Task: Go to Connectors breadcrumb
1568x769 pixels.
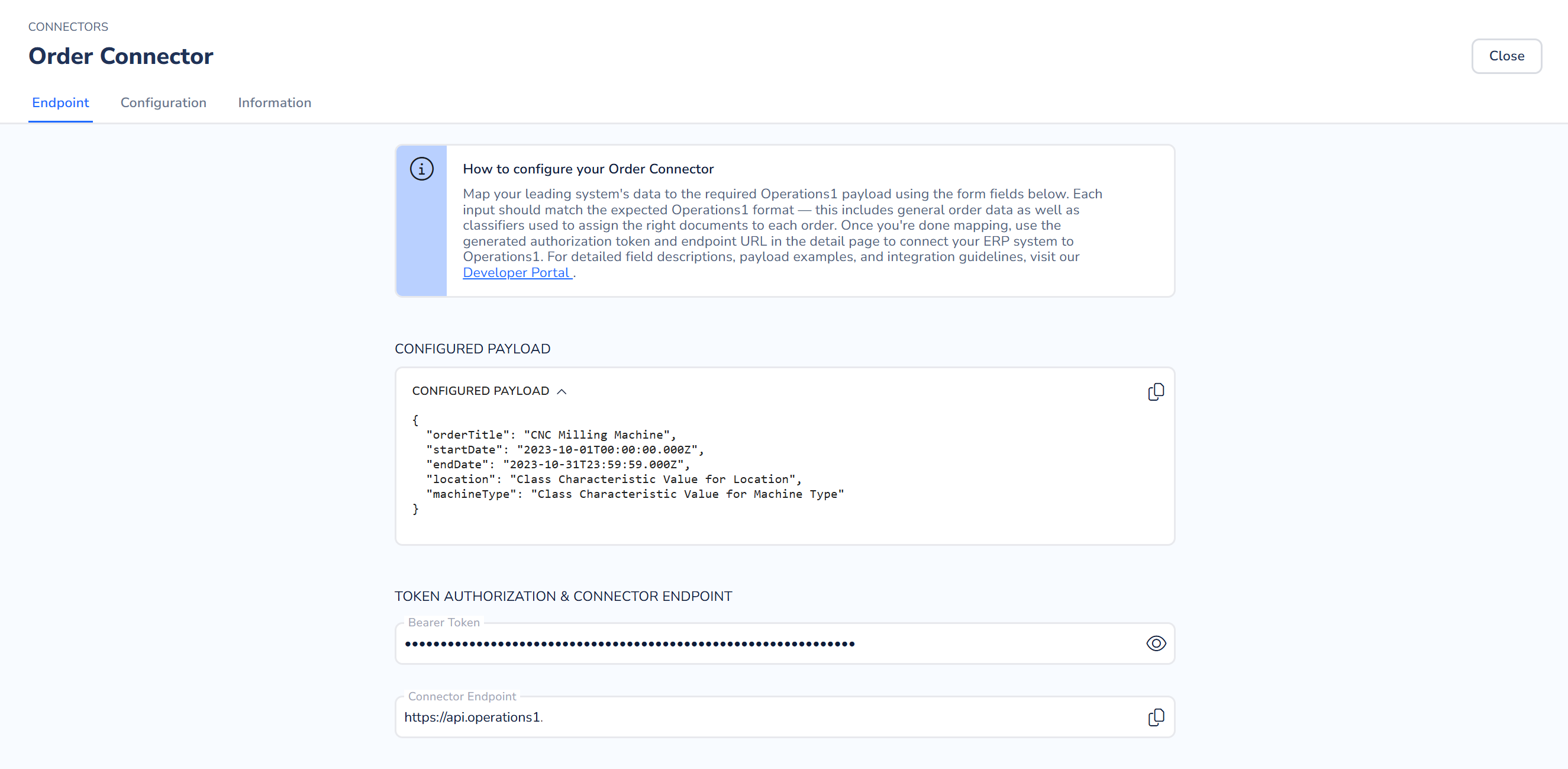Action: (x=68, y=27)
